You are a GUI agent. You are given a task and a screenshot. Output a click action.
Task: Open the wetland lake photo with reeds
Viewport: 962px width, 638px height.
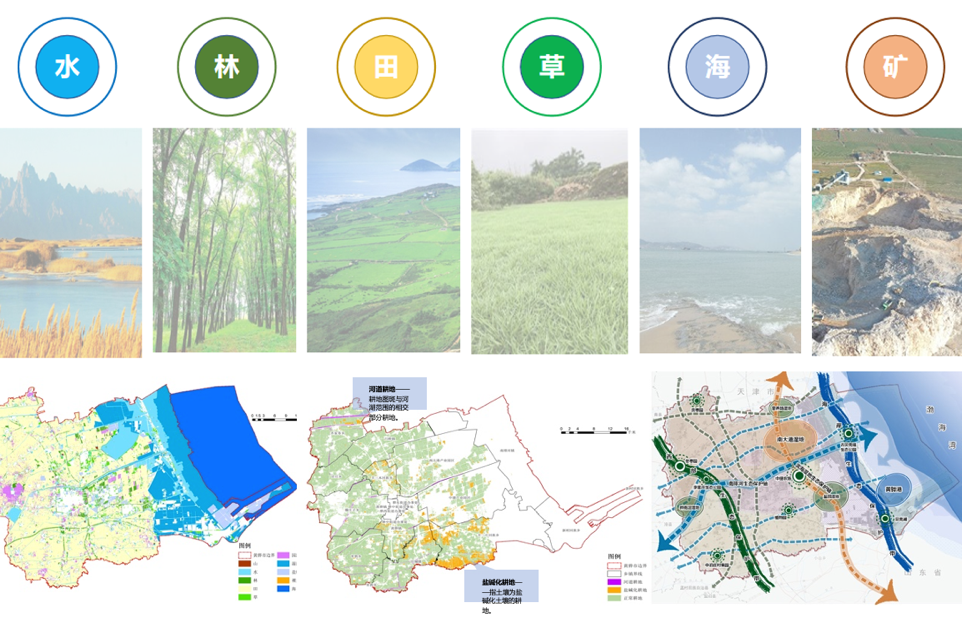70,242
